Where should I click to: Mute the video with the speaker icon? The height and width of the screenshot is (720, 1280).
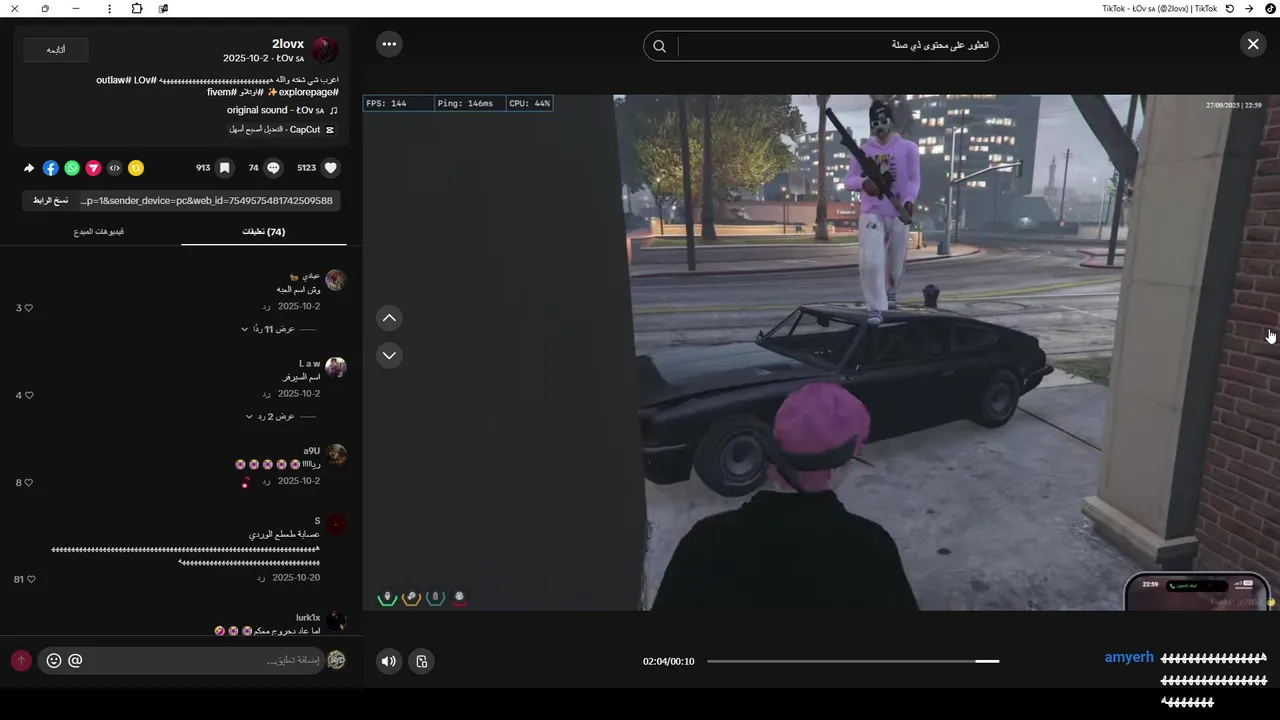point(389,661)
